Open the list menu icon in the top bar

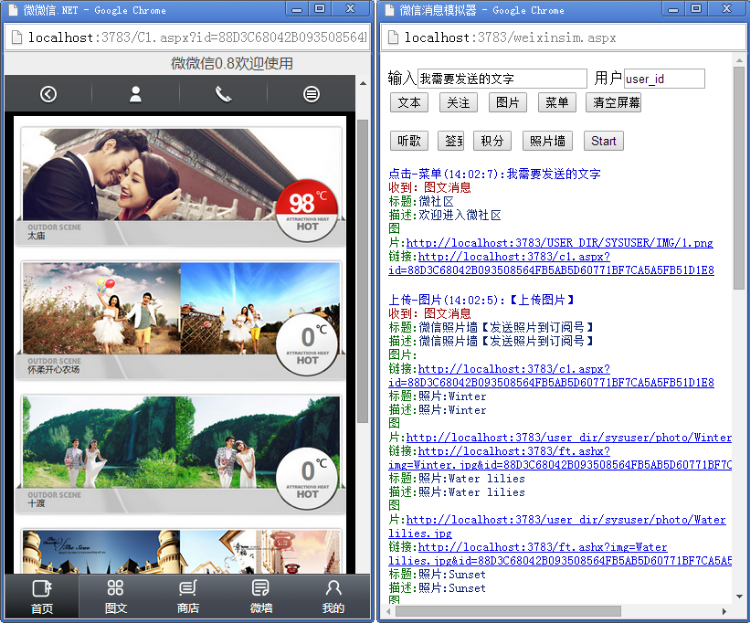click(311, 94)
